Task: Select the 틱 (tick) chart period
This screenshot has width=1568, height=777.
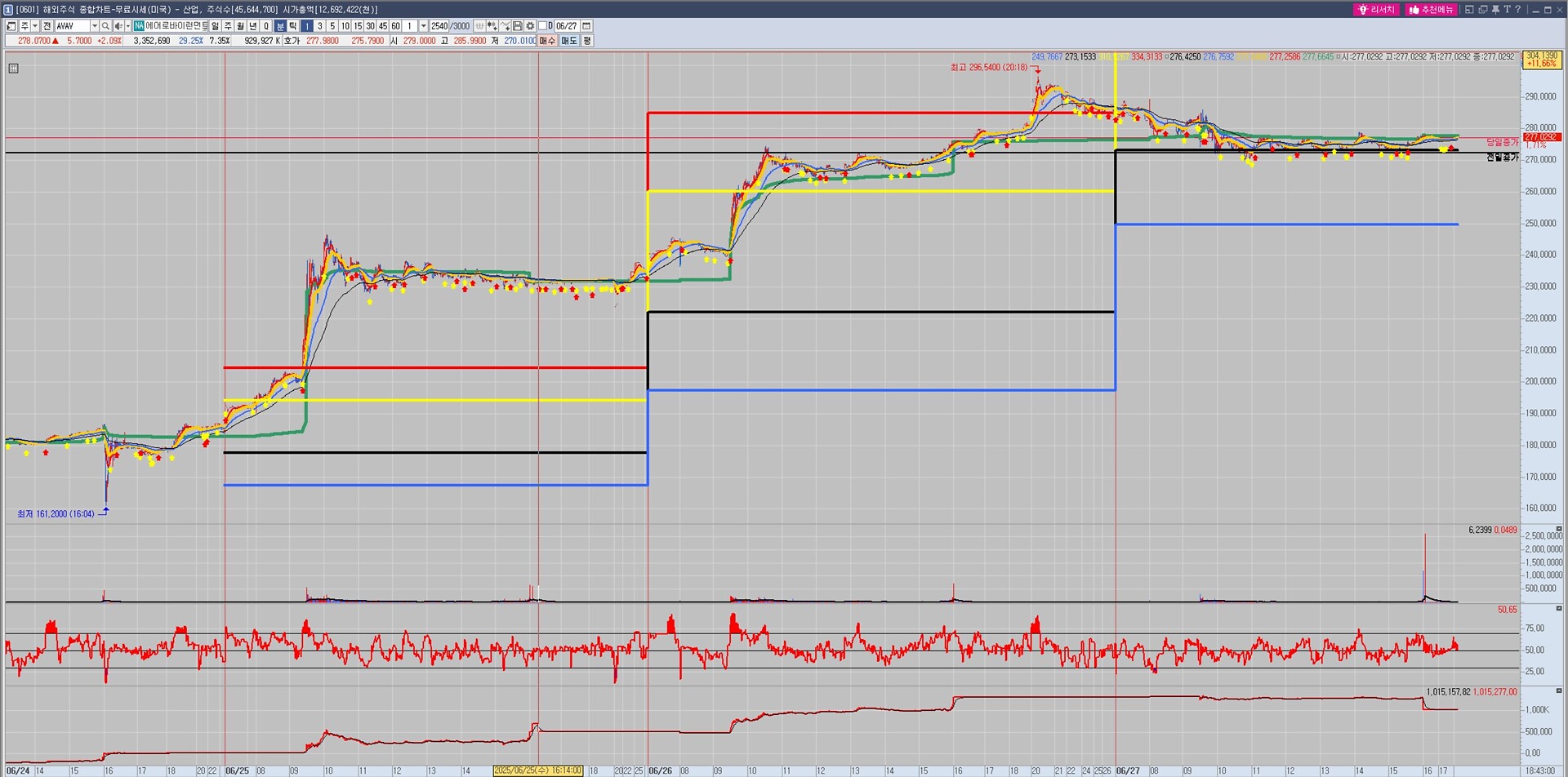Action: coord(293,26)
